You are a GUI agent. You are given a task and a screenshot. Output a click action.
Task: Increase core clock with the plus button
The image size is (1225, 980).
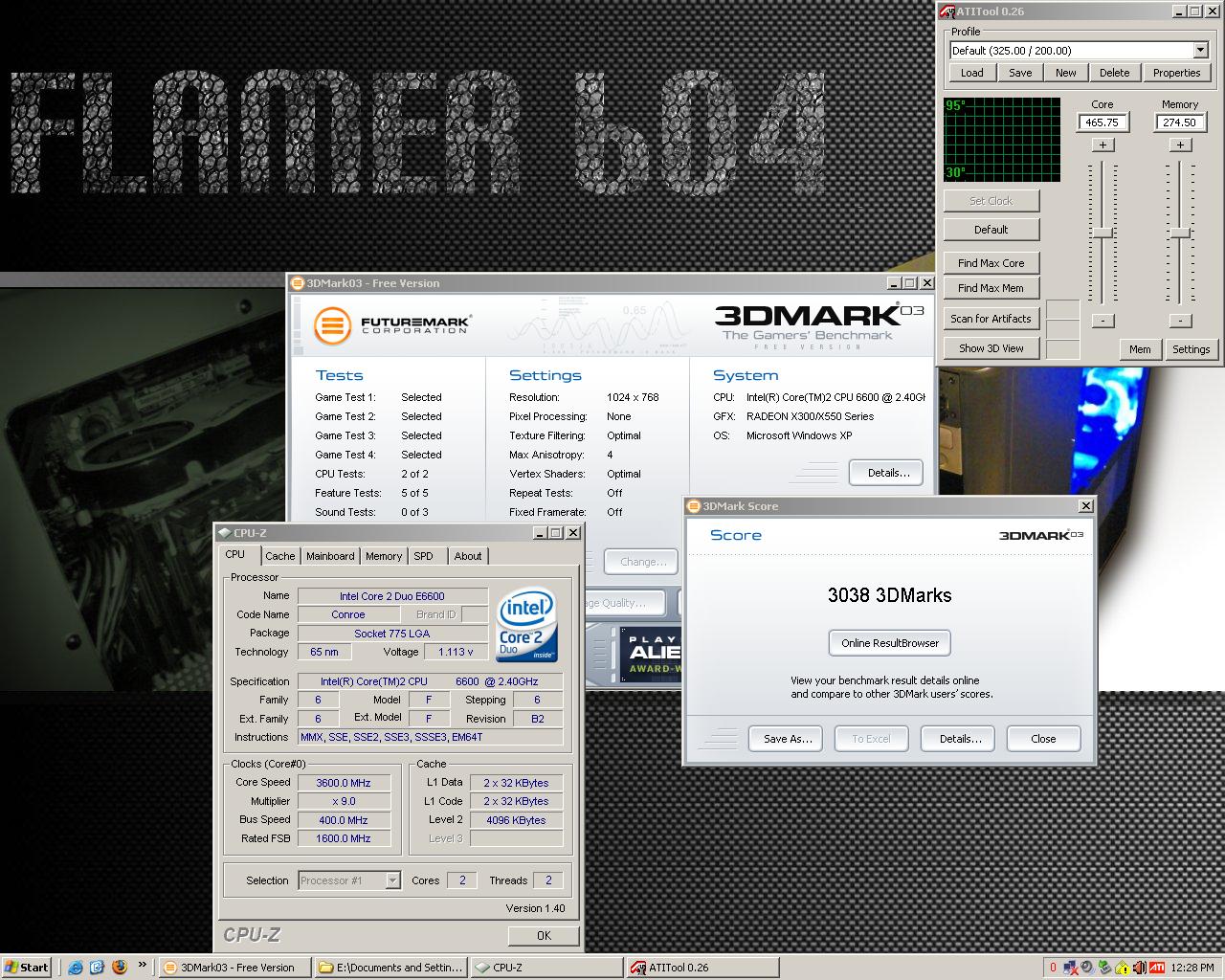1102,145
